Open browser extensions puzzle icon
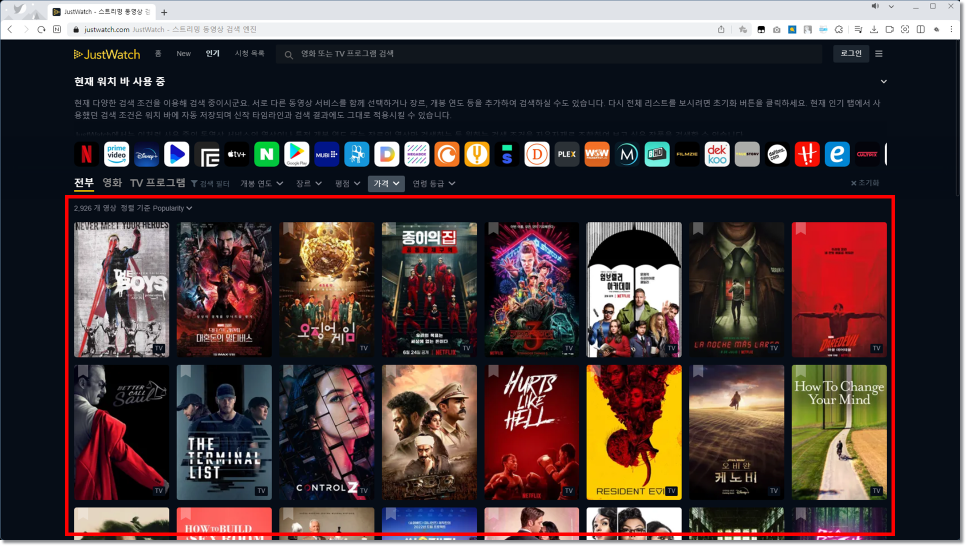This screenshot has height=546, width=966. click(839, 29)
